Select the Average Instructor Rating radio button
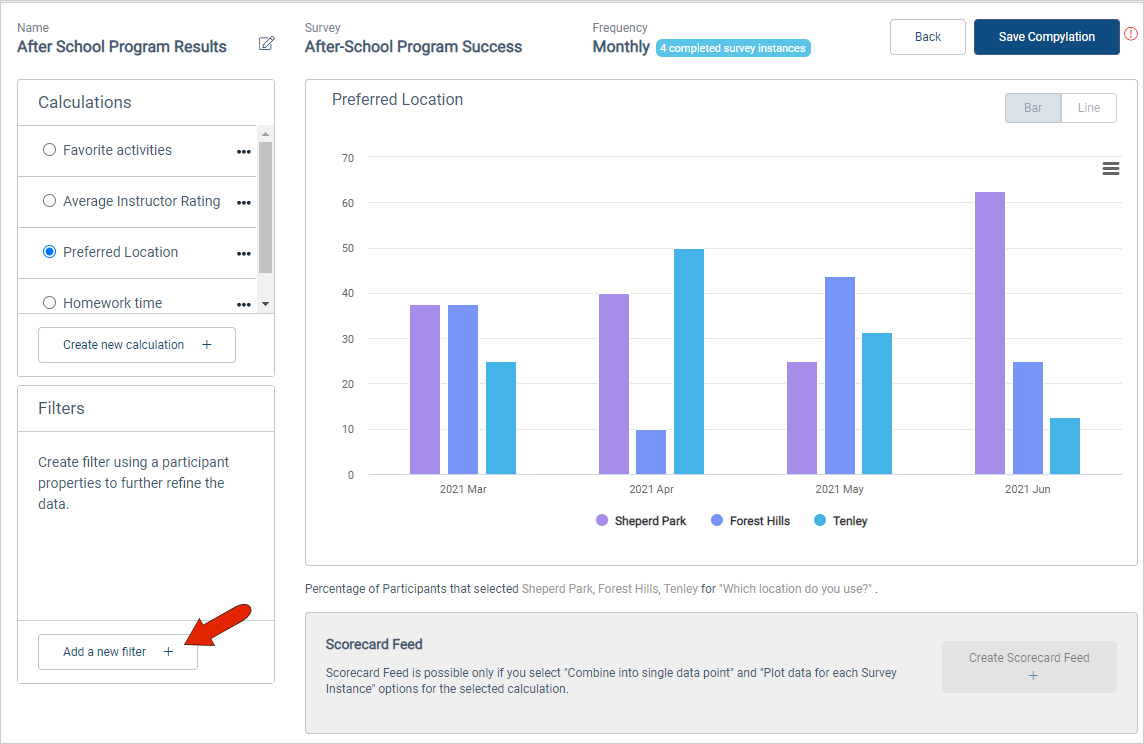Screen dimensions: 1144x744 [x=49, y=201]
